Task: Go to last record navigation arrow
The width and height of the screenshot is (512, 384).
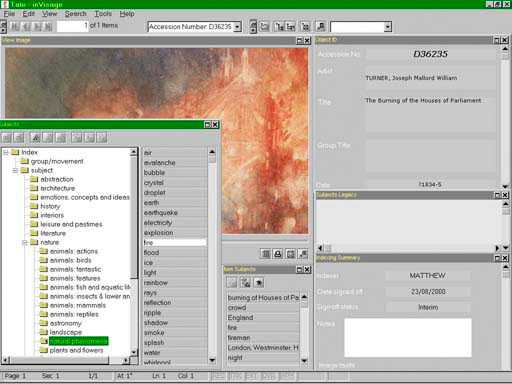Action: (49, 26)
